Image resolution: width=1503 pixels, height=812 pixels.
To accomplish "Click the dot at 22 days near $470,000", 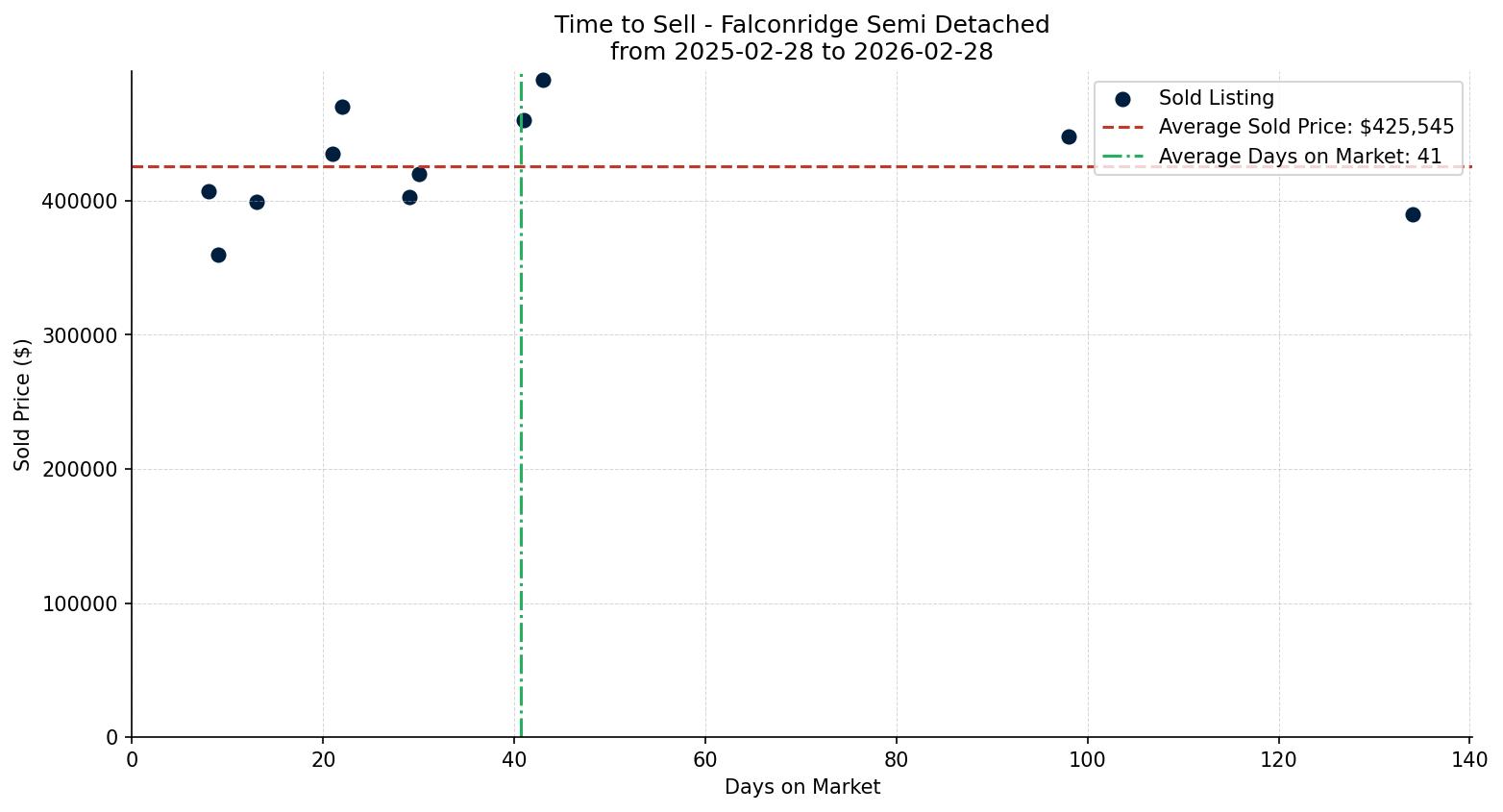I will (x=342, y=107).
